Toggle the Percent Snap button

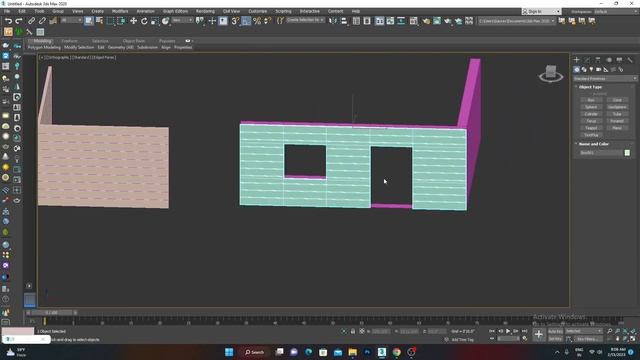tap(257, 20)
